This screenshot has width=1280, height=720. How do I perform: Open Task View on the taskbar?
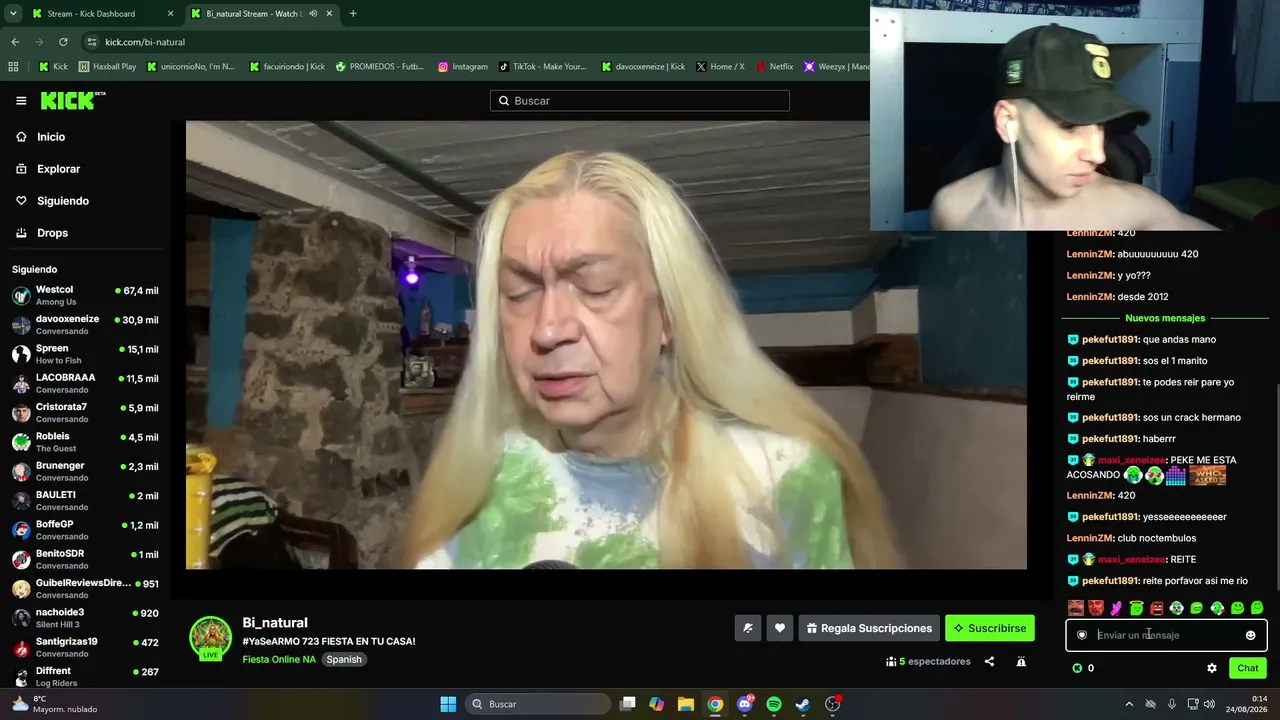(x=628, y=704)
